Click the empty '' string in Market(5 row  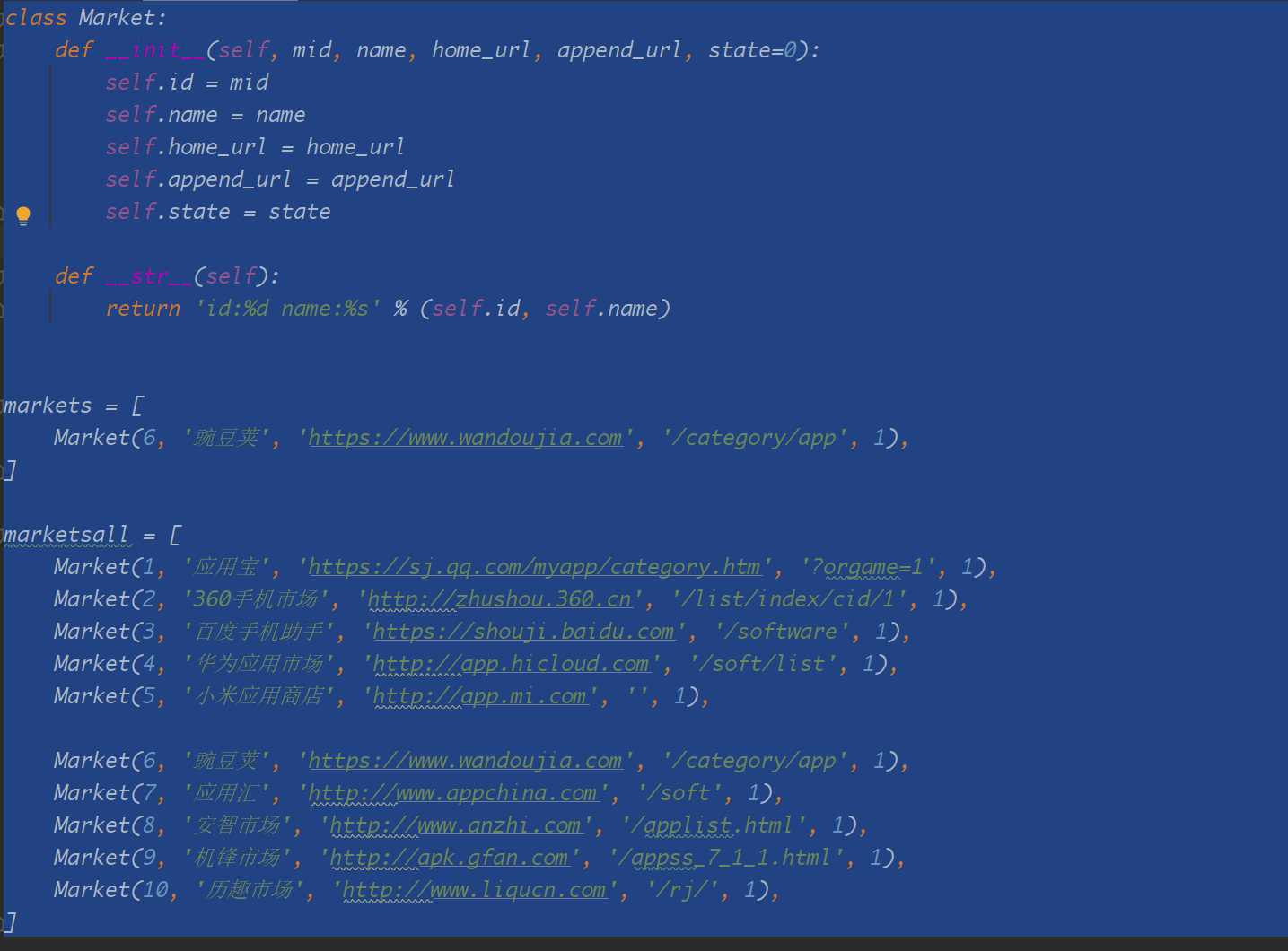(636, 696)
